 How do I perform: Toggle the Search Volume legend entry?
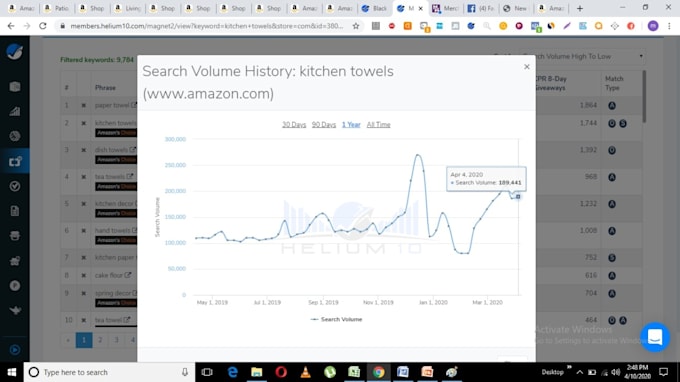click(337, 320)
